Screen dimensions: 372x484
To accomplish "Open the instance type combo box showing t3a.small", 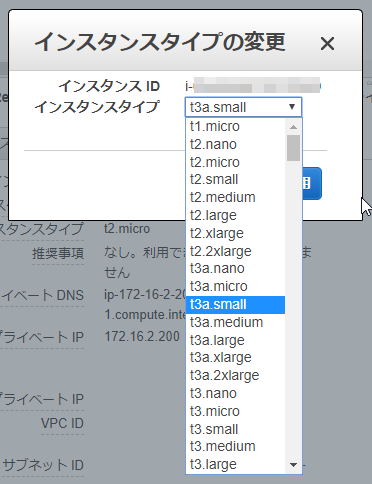I will [x=243, y=107].
